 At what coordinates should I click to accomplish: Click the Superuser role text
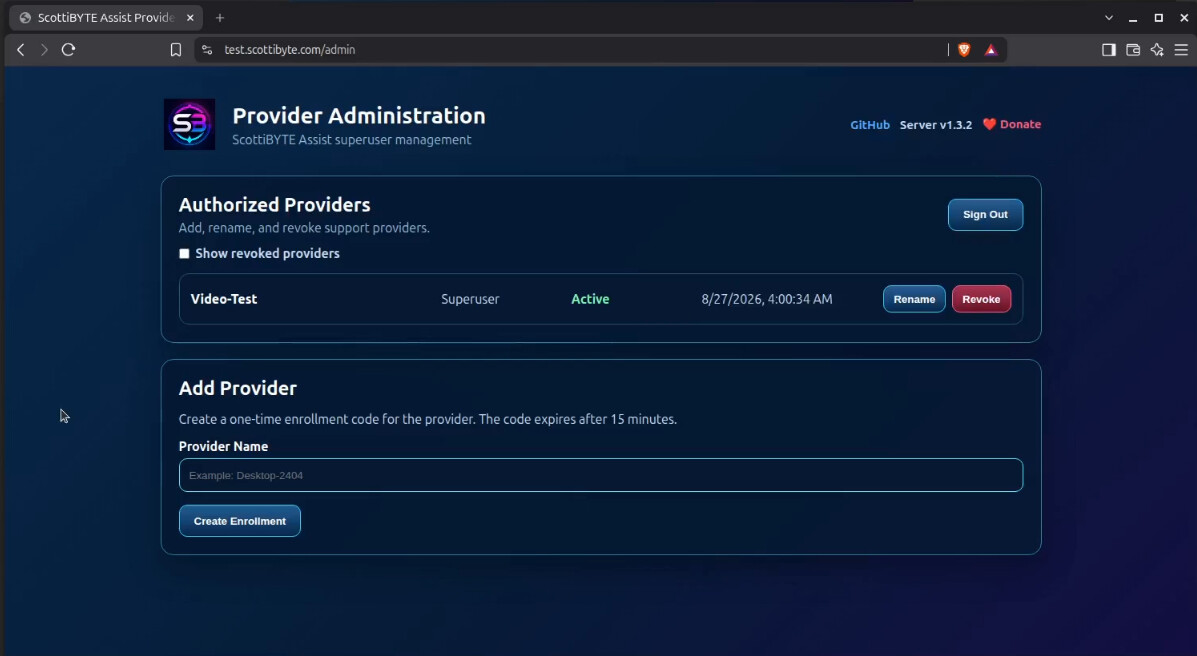click(x=470, y=299)
